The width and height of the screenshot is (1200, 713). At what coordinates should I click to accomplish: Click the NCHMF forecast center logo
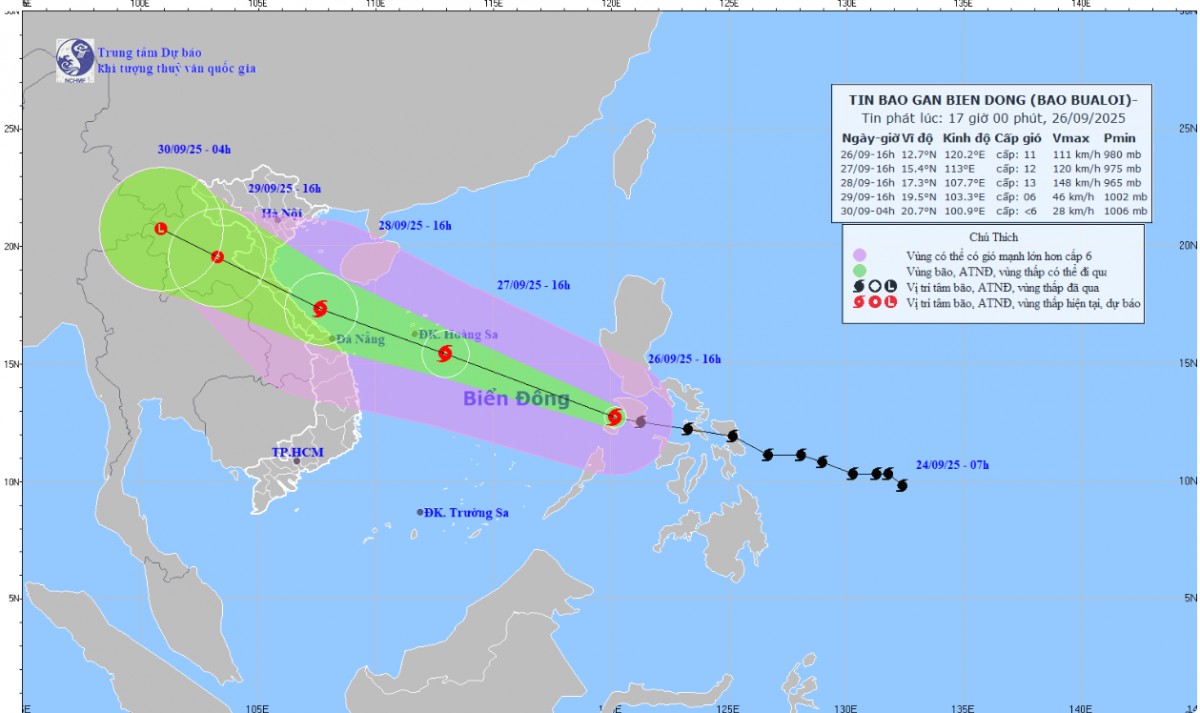[x=74, y=60]
